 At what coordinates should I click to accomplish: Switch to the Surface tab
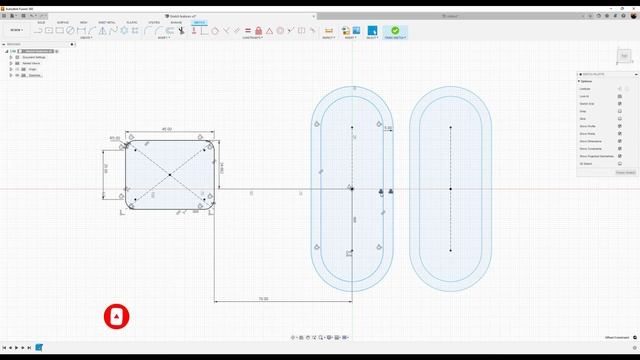click(63, 22)
